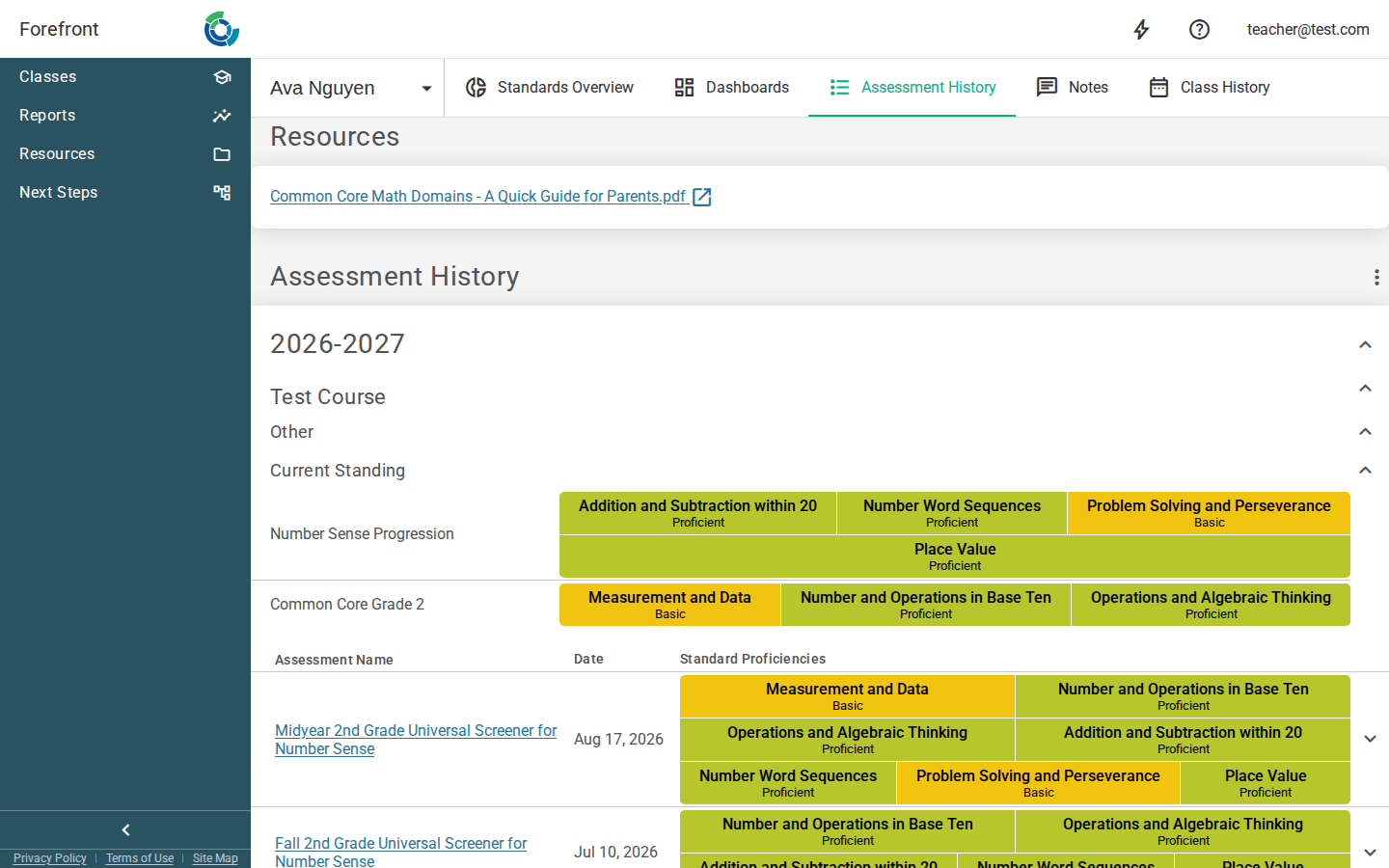Open the Assessment History three-dot menu
1389x868 pixels.
tap(1375, 278)
